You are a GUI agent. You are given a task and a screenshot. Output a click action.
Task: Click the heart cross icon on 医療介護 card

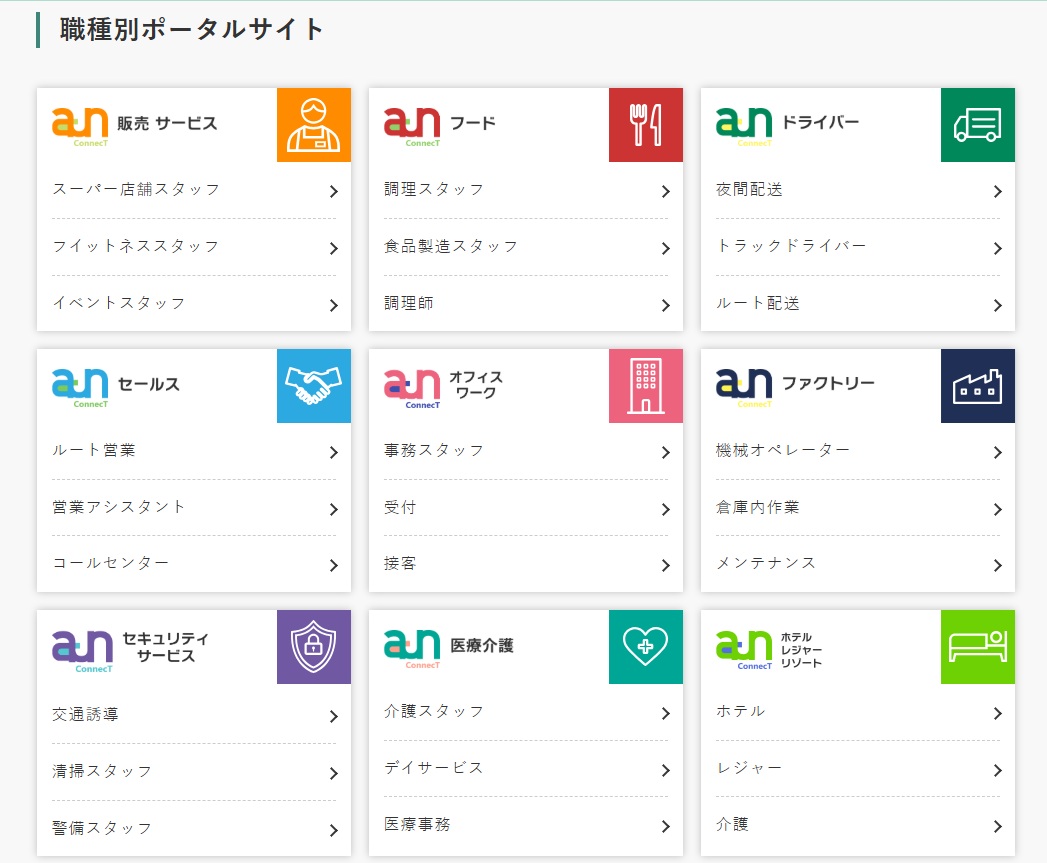click(645, 647)
